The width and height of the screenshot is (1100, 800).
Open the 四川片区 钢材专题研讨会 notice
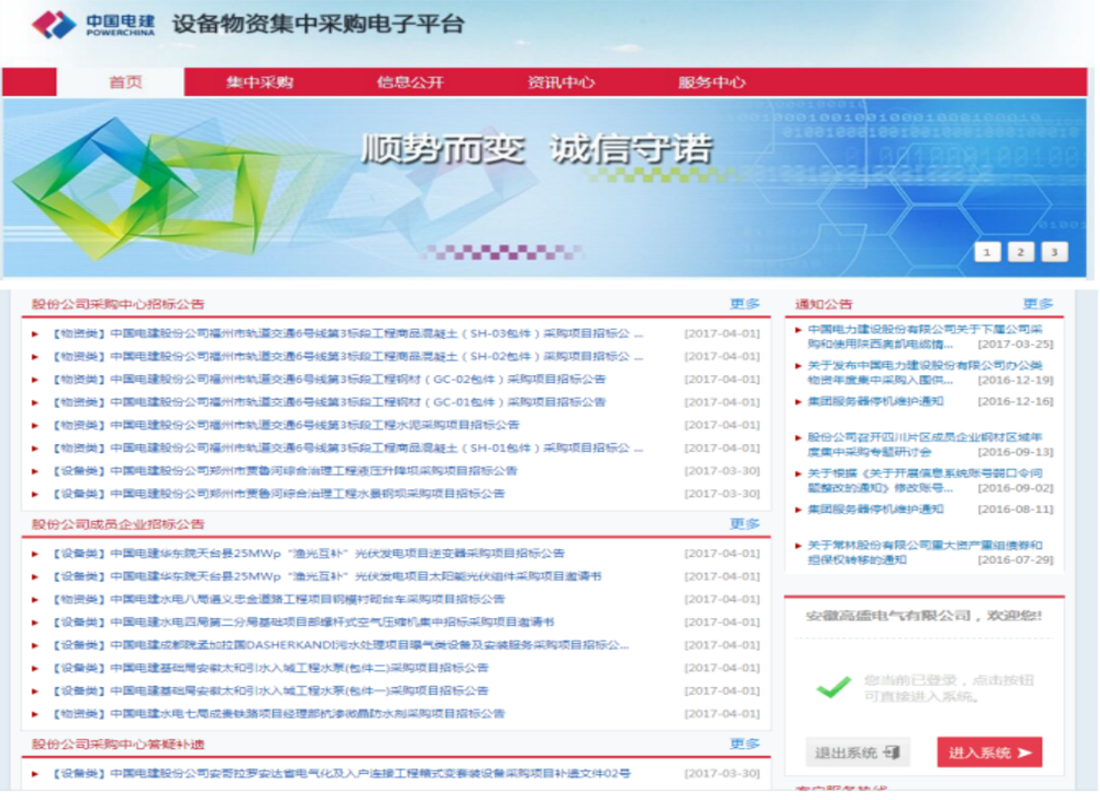pos(925,444)
